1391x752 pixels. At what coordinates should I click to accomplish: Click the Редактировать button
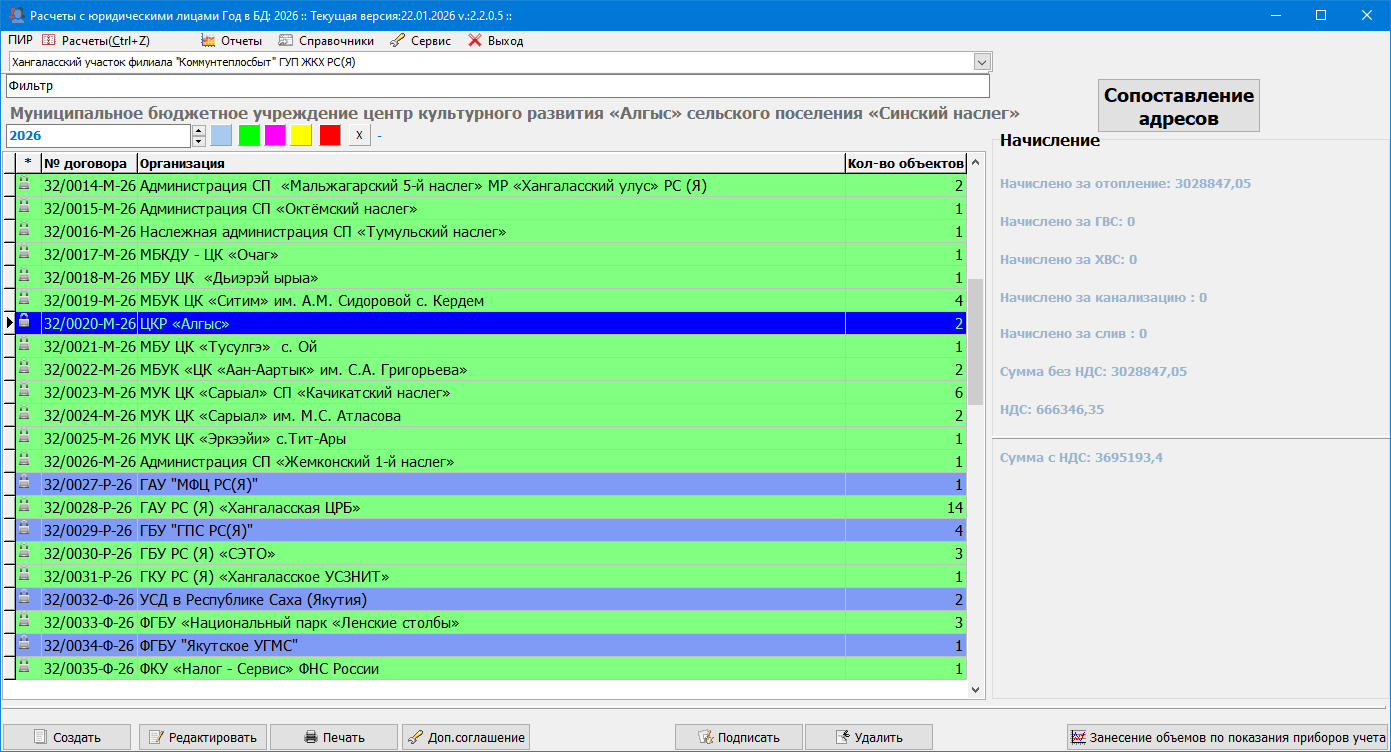tap(202, 737)
